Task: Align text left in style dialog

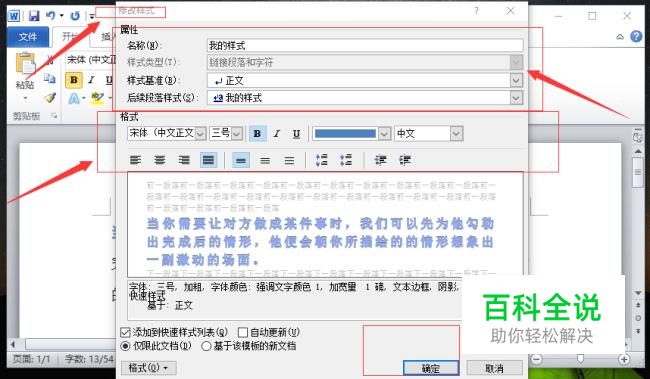Action: click(x=136, y=160)
